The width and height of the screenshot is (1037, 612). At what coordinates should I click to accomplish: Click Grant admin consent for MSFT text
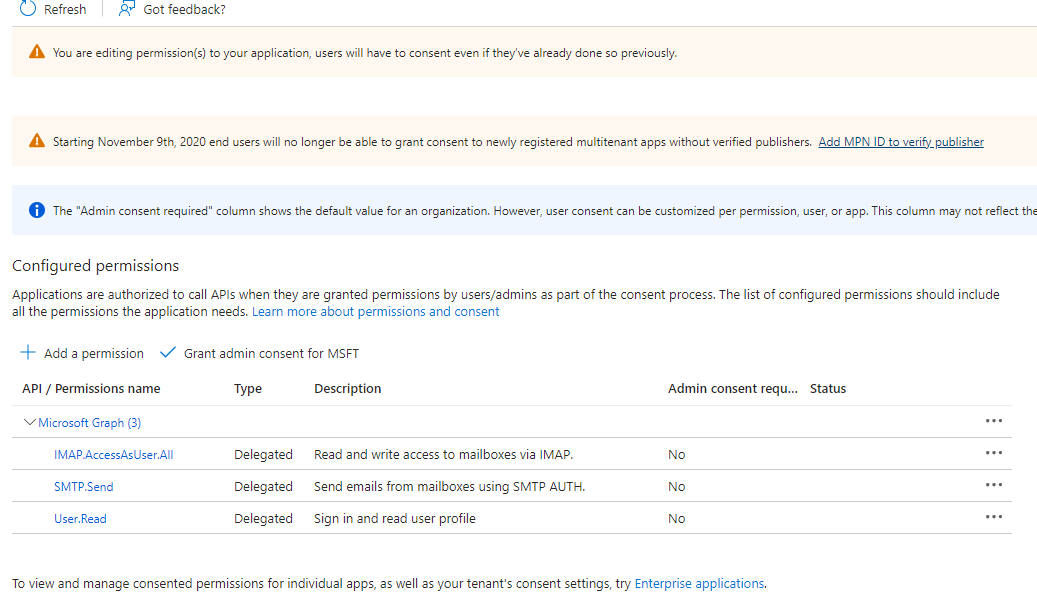coord(271,353)
